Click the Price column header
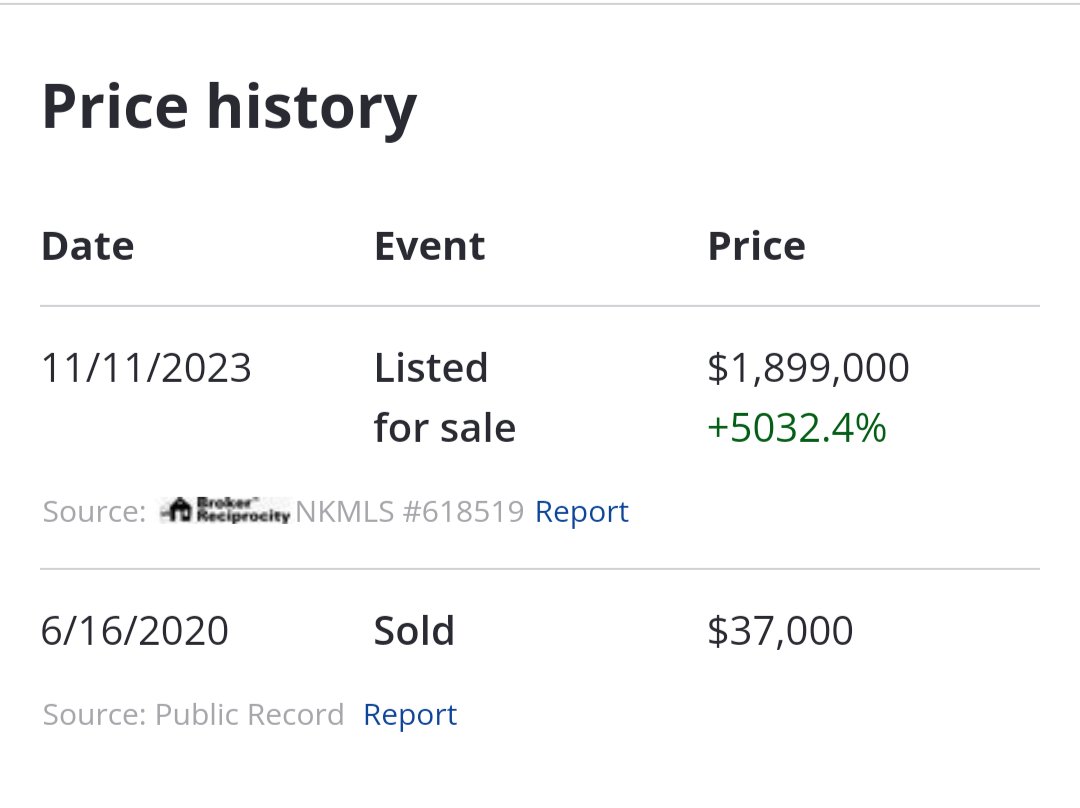The width and height of the screenshot is (1080, 808). [x=756, y=247]
